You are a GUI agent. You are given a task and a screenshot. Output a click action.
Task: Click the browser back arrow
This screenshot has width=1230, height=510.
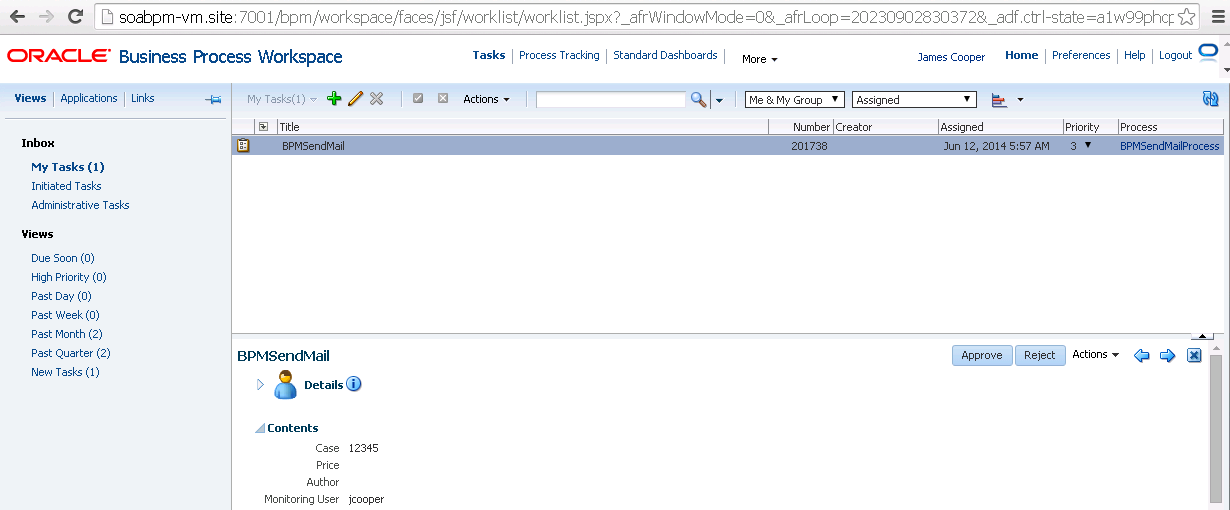pos(17,17)
